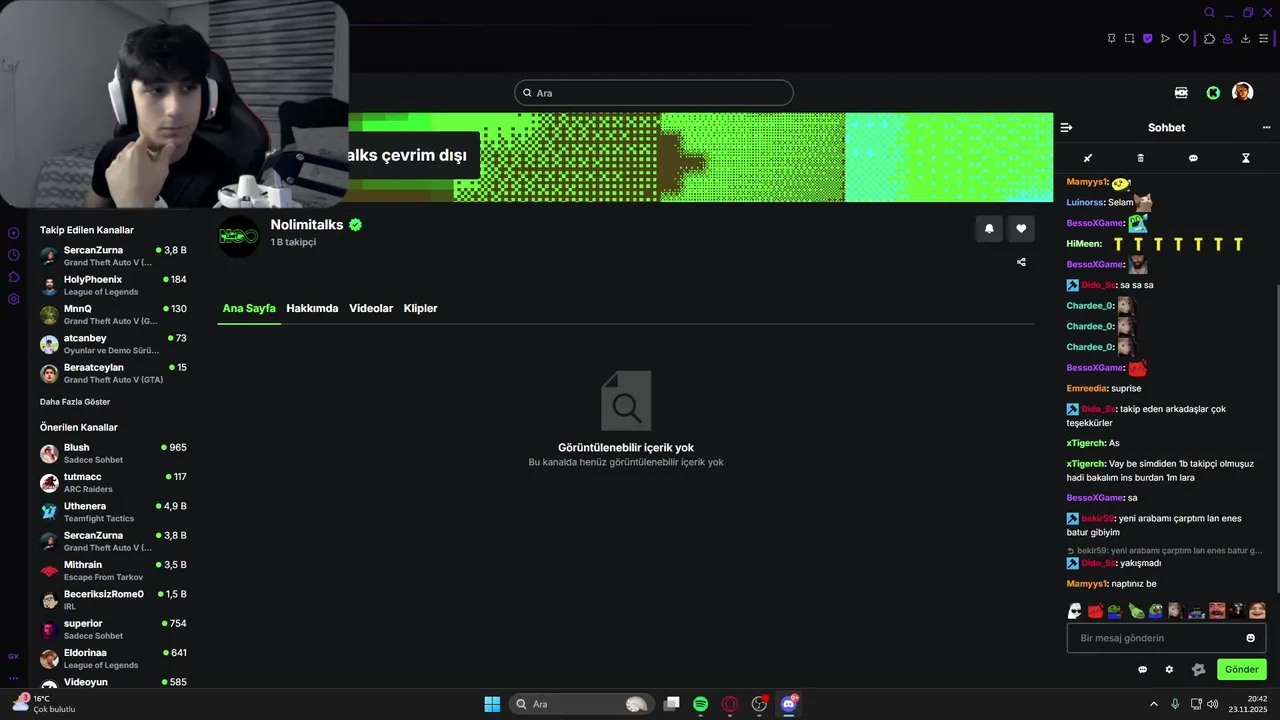Open the Kick green K logo icon
The width and height of the screenshot is (1280, 720).
(1213, 92)
